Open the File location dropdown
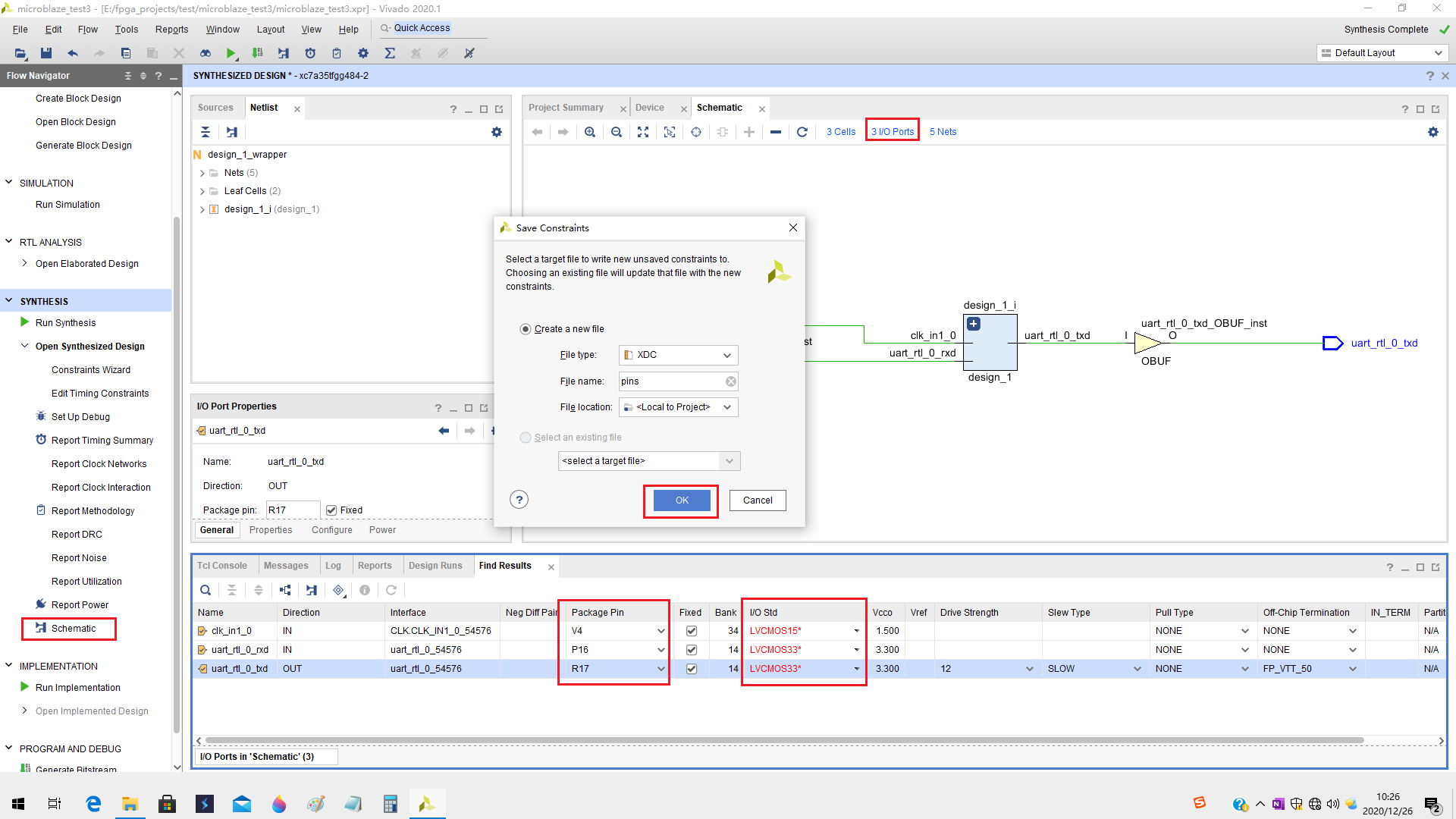Viewport: 1456px width, 819px height. 678,407
